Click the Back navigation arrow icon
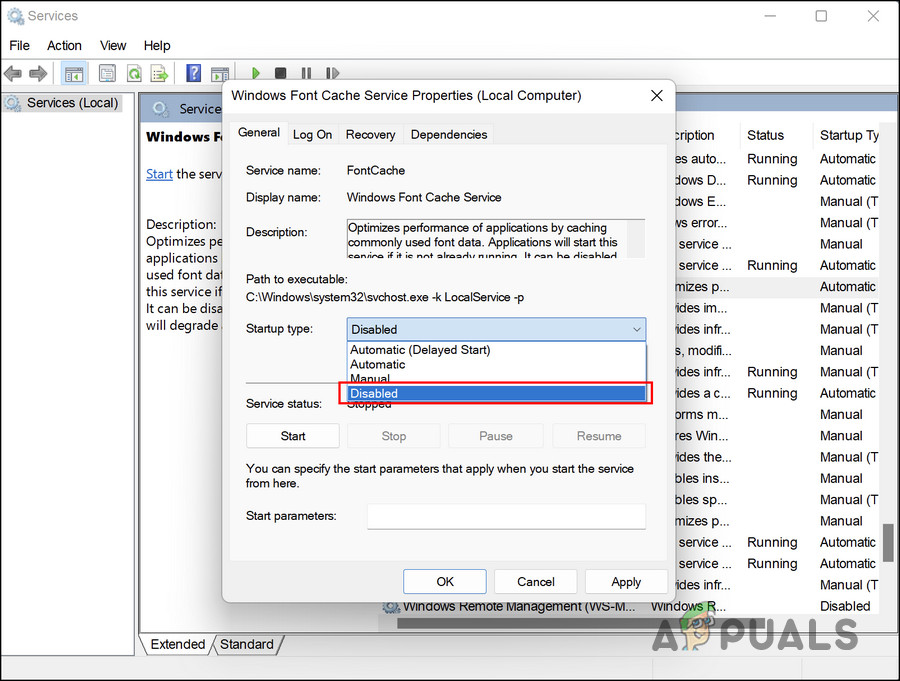This screenshot has width=900, height=681. tap(13, 73)
